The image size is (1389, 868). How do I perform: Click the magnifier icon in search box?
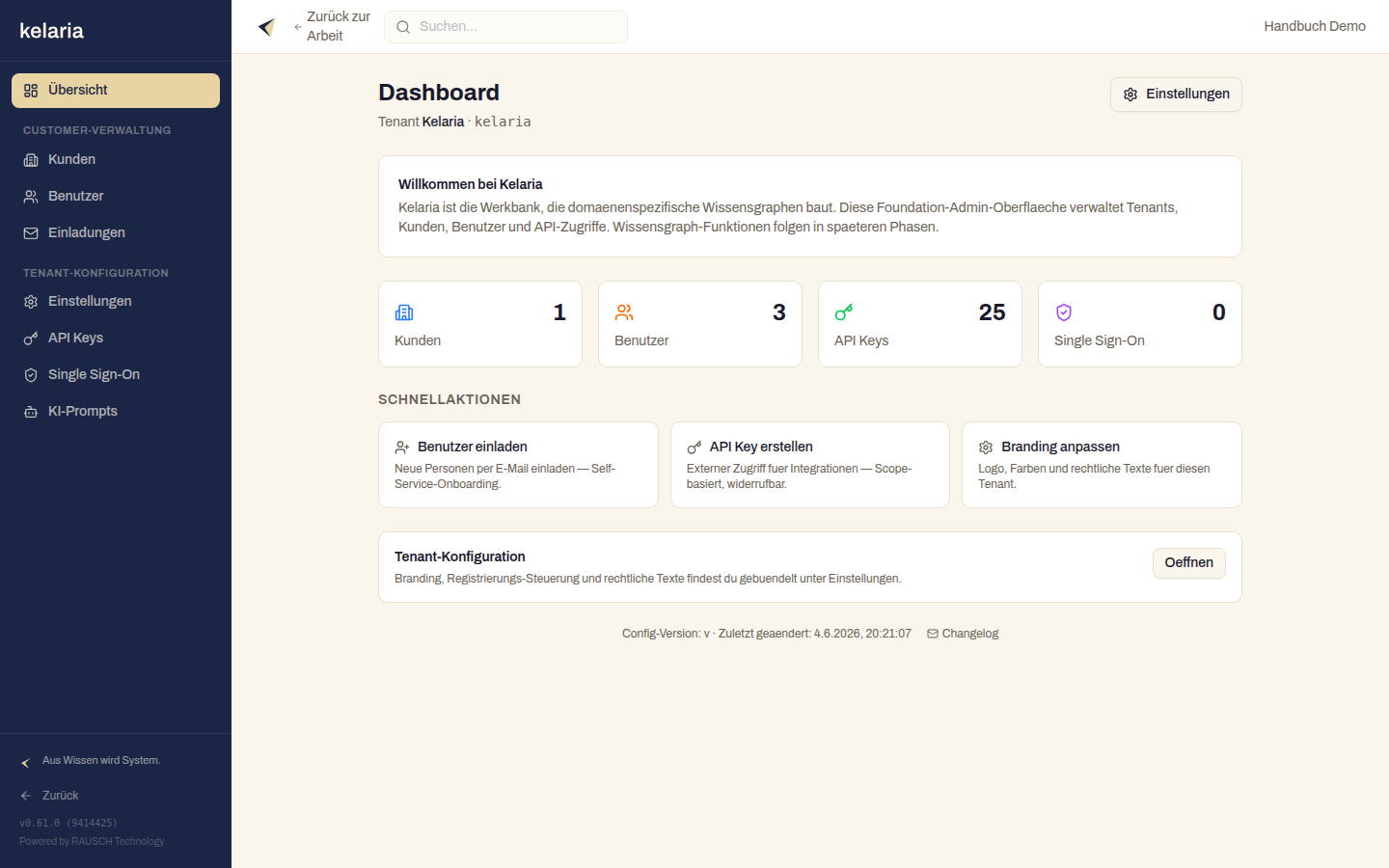coord(403,27)
